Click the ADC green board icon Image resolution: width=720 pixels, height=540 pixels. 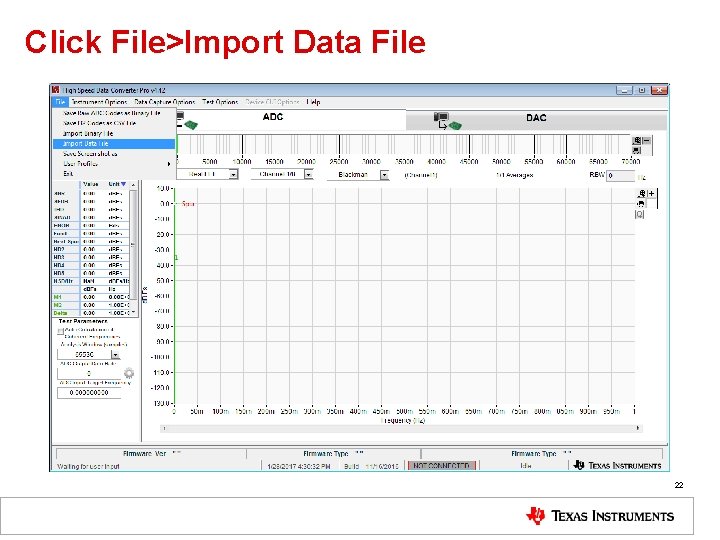coord(191,124)
